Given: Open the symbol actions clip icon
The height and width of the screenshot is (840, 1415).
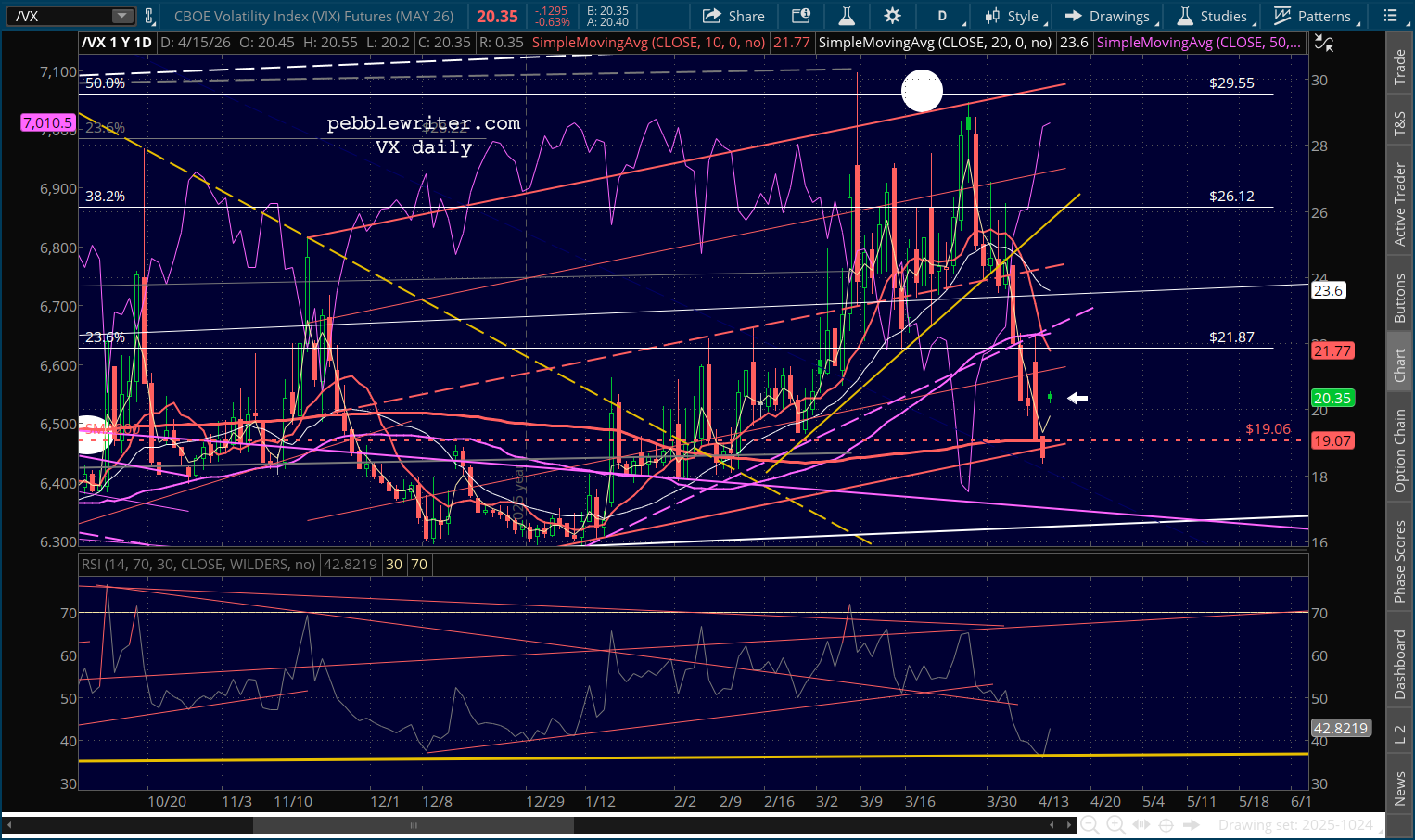Looking at the screenshot, I should tap(148, 16).
